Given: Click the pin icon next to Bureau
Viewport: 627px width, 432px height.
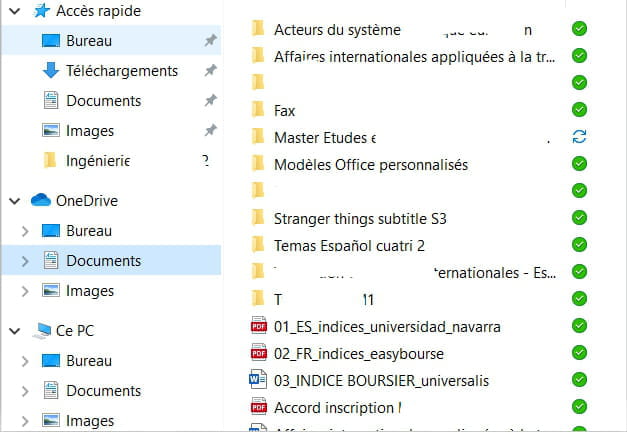Looking at the screenshot, I should click(x=209, y=41).
